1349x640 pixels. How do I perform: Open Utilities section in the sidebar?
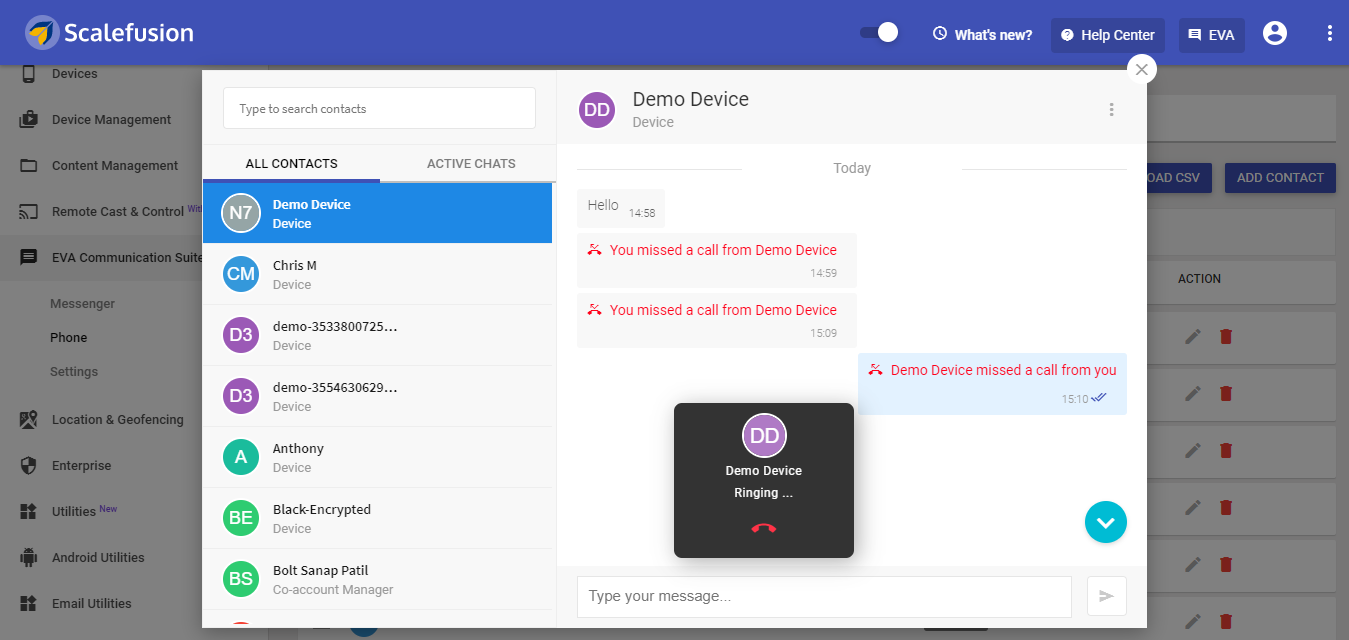click(74, 511)
